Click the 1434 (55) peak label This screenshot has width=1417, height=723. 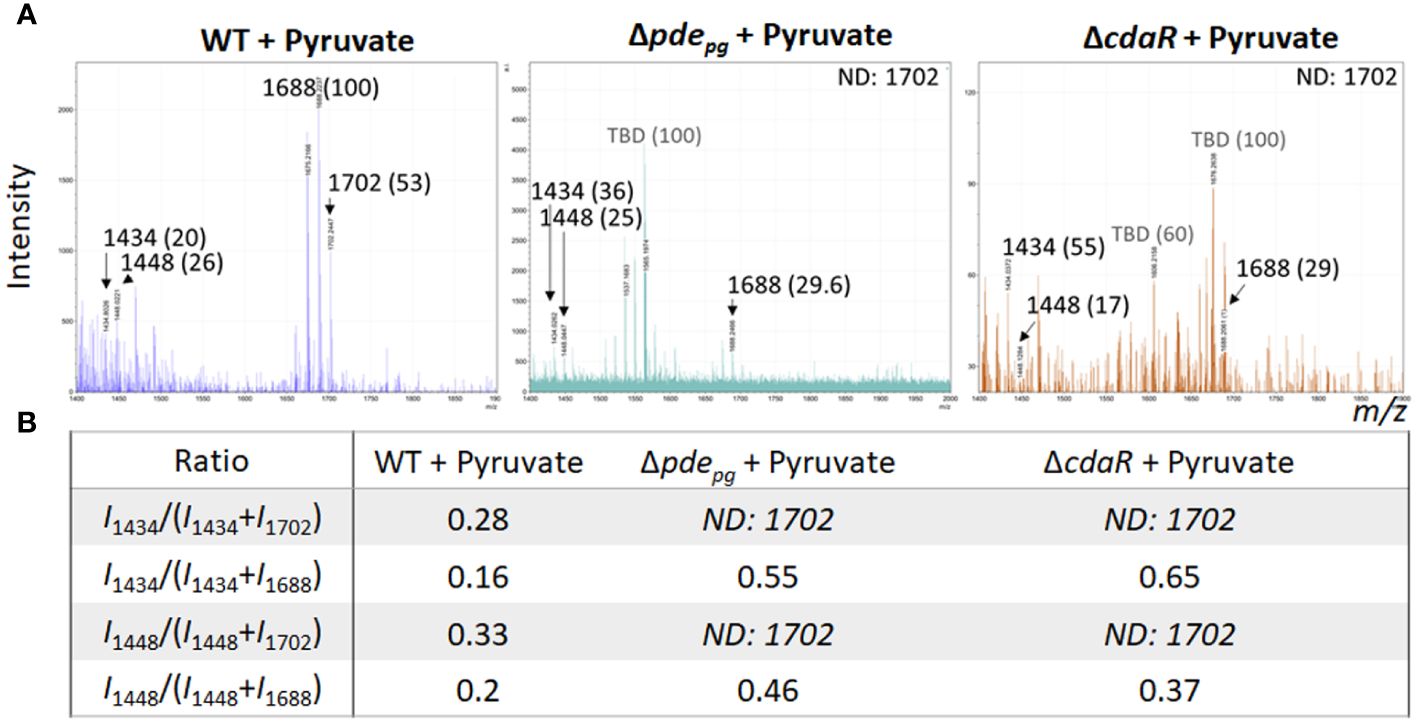[x=1053, y=247]
